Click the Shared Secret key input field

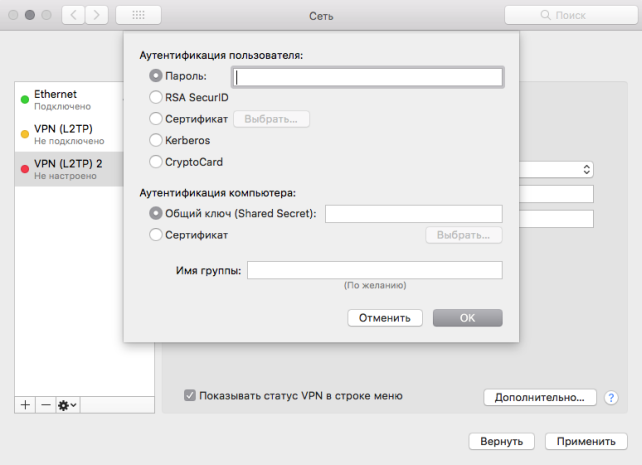coord(413,213)
